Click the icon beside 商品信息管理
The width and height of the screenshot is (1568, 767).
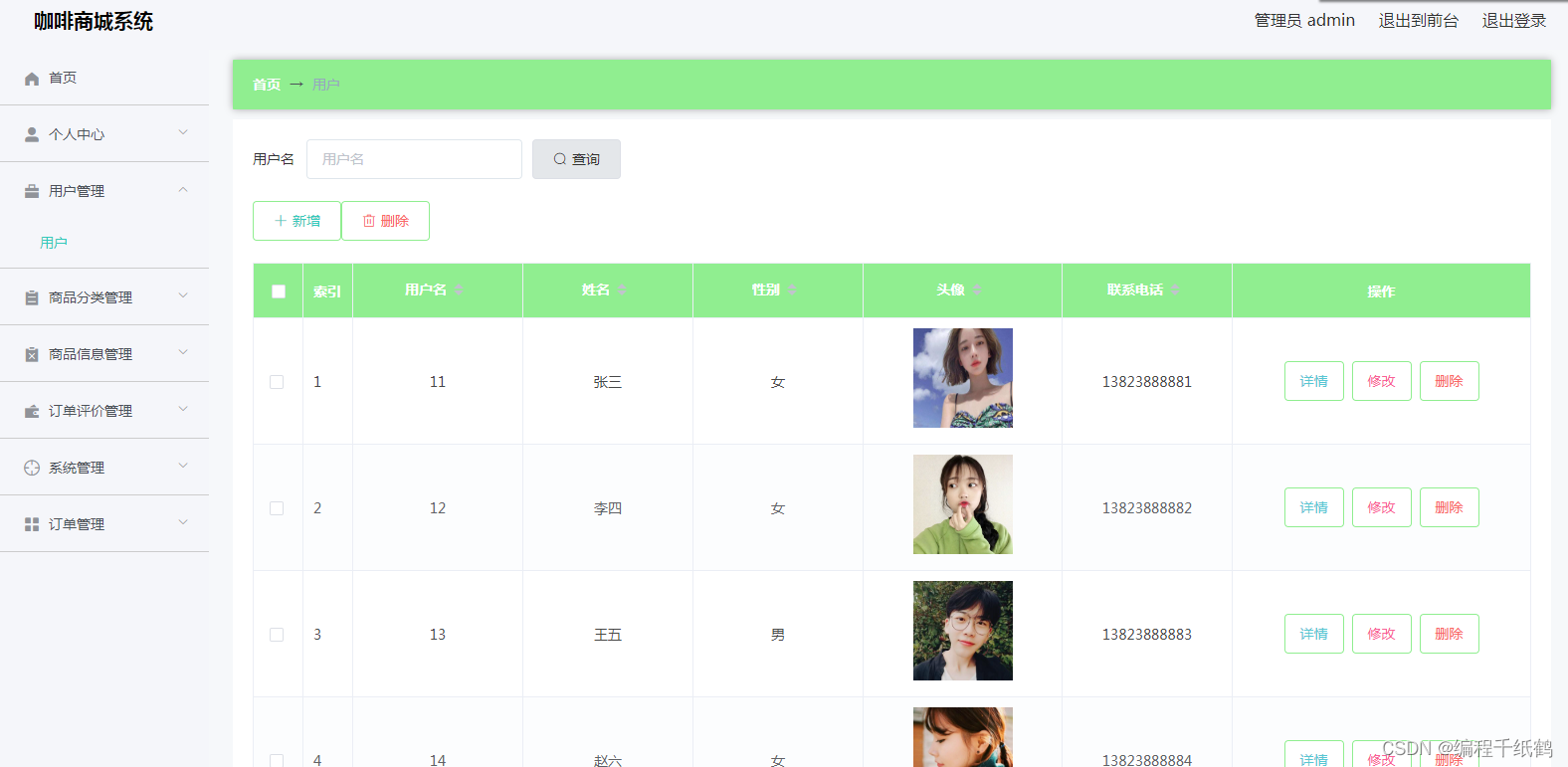pyautogui.click(x=32, y=354)
